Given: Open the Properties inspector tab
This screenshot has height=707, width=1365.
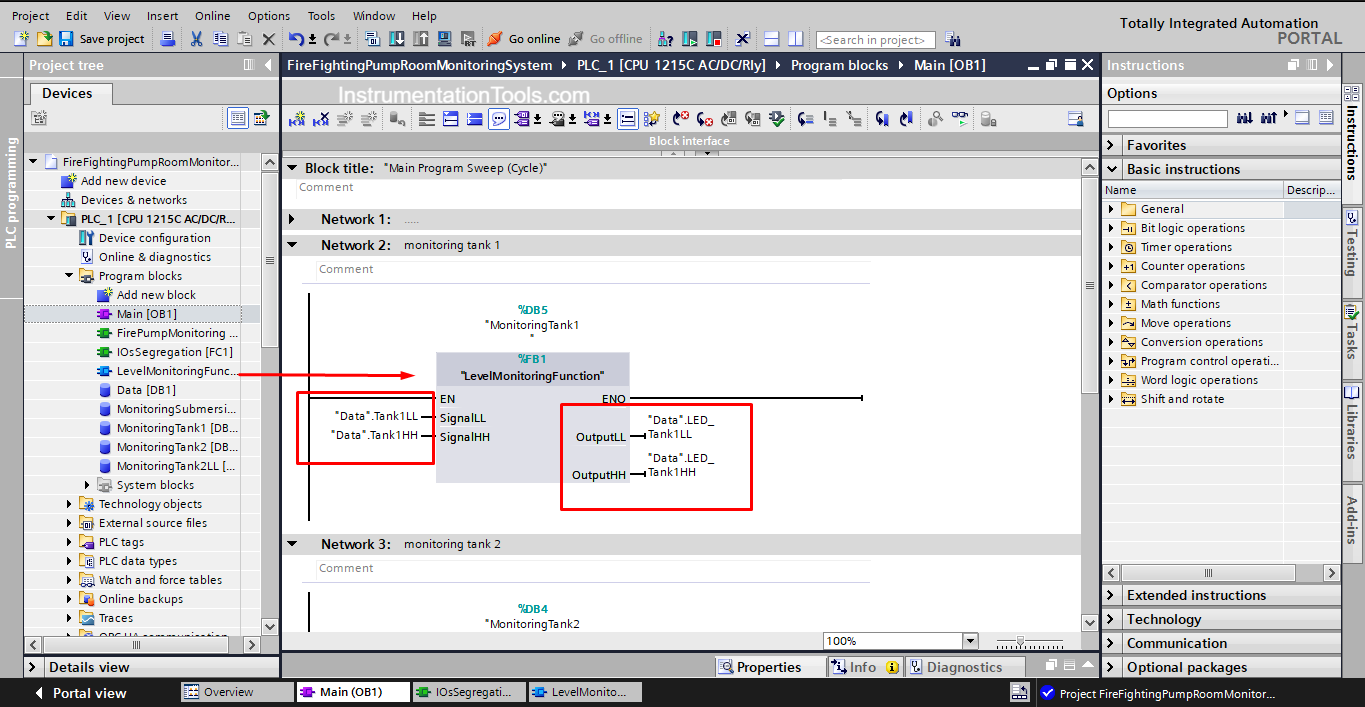Looking at the screenshot, I should pos(759,667).
